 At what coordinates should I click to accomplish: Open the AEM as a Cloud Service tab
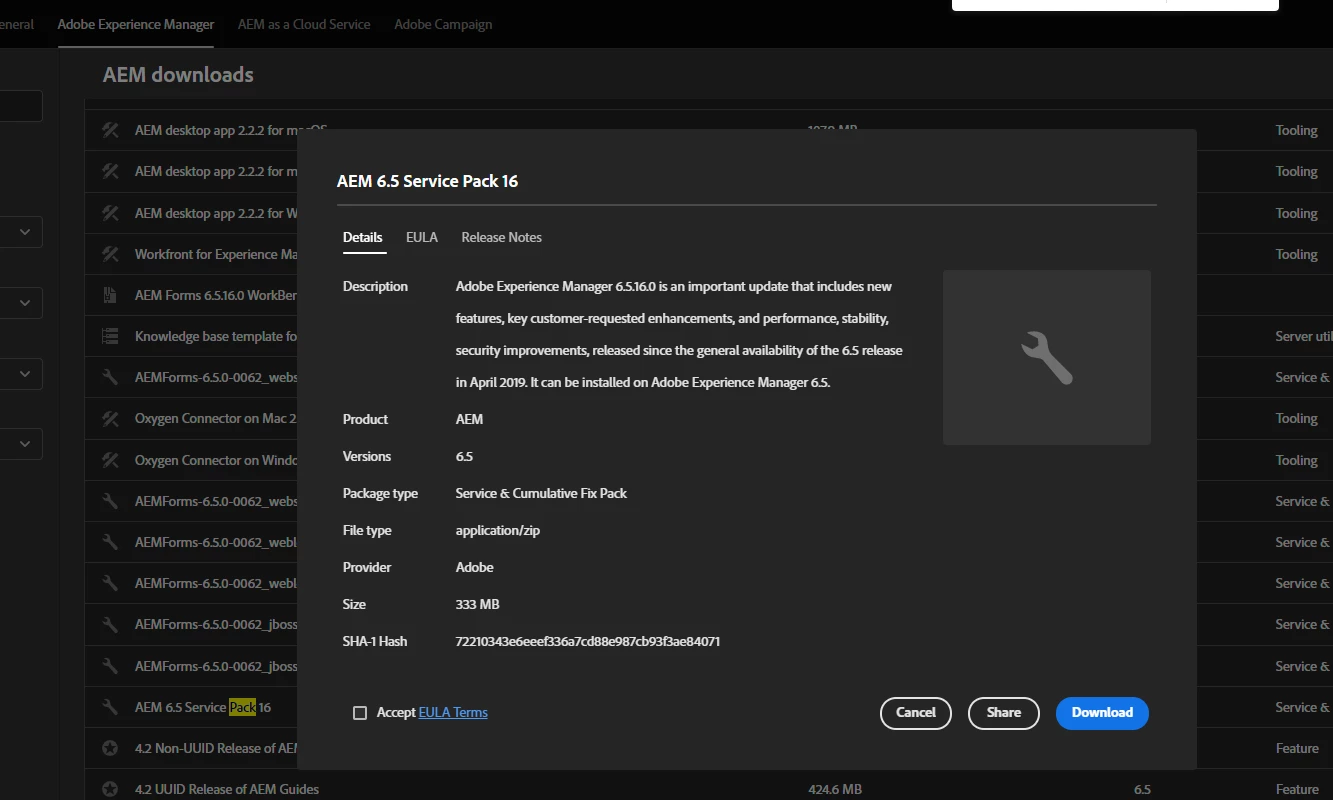pos(304,24)
